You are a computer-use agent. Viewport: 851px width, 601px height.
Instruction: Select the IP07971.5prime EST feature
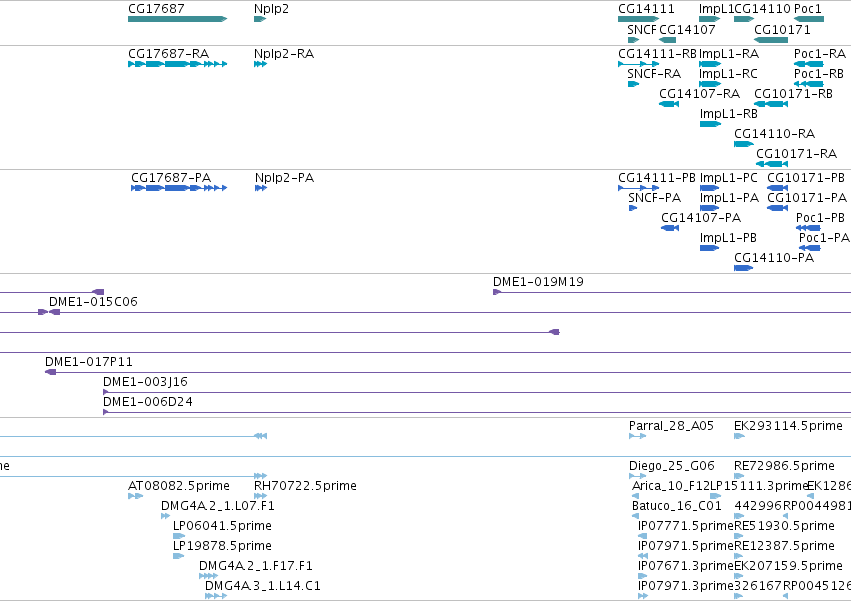click(643, 556)
